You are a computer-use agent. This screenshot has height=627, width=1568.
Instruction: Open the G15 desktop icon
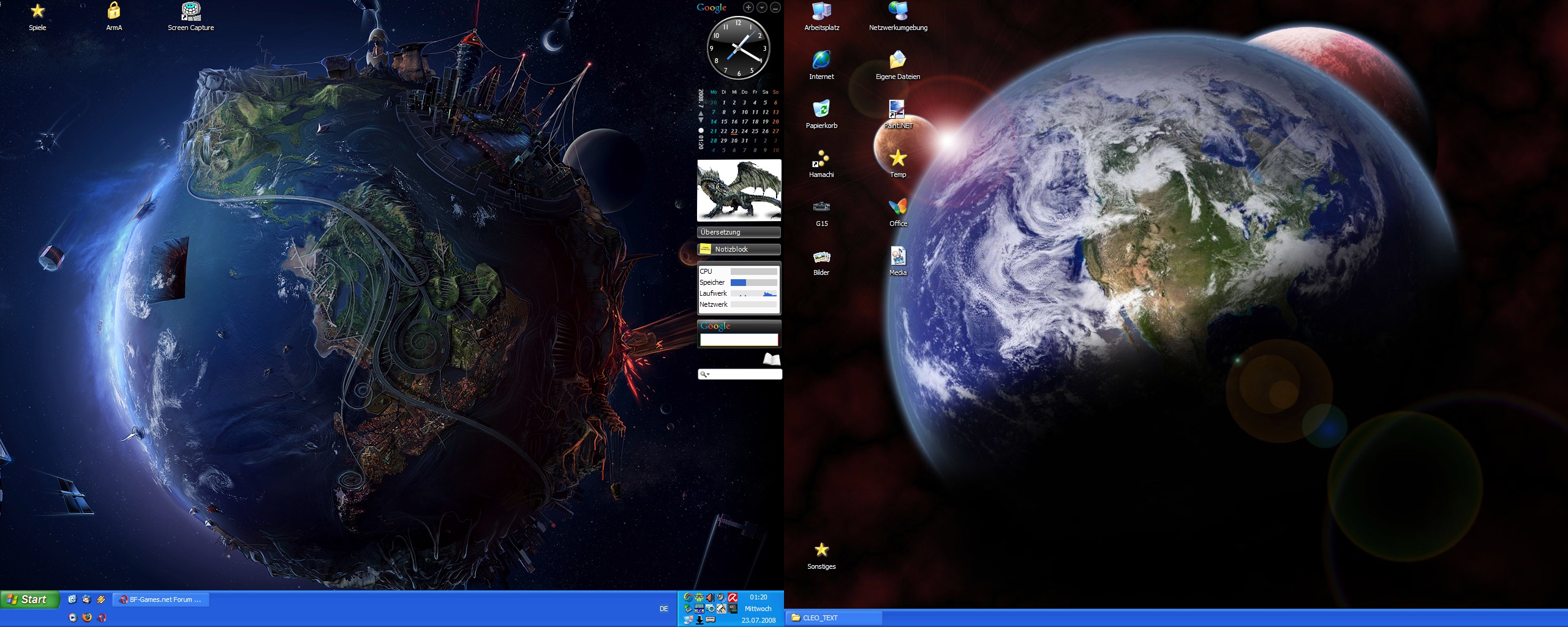pyautogui.click(x=821, y=212)
